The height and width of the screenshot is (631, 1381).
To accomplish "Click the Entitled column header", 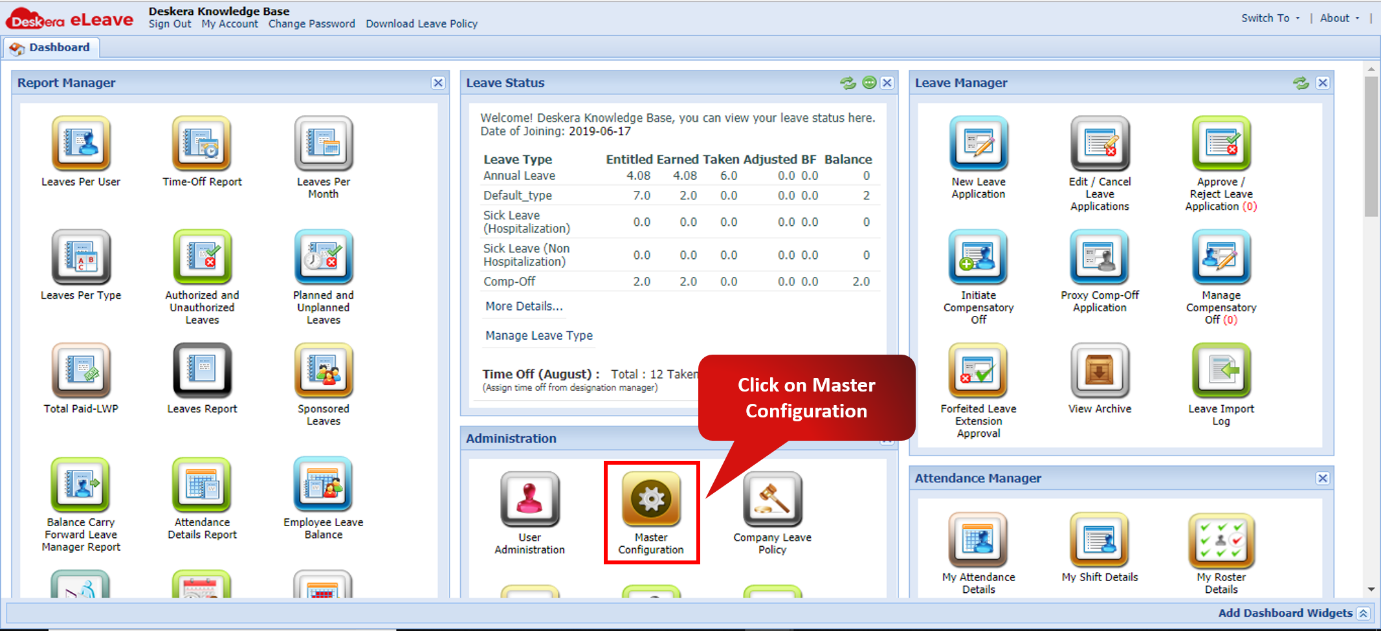I will (629, 159).
